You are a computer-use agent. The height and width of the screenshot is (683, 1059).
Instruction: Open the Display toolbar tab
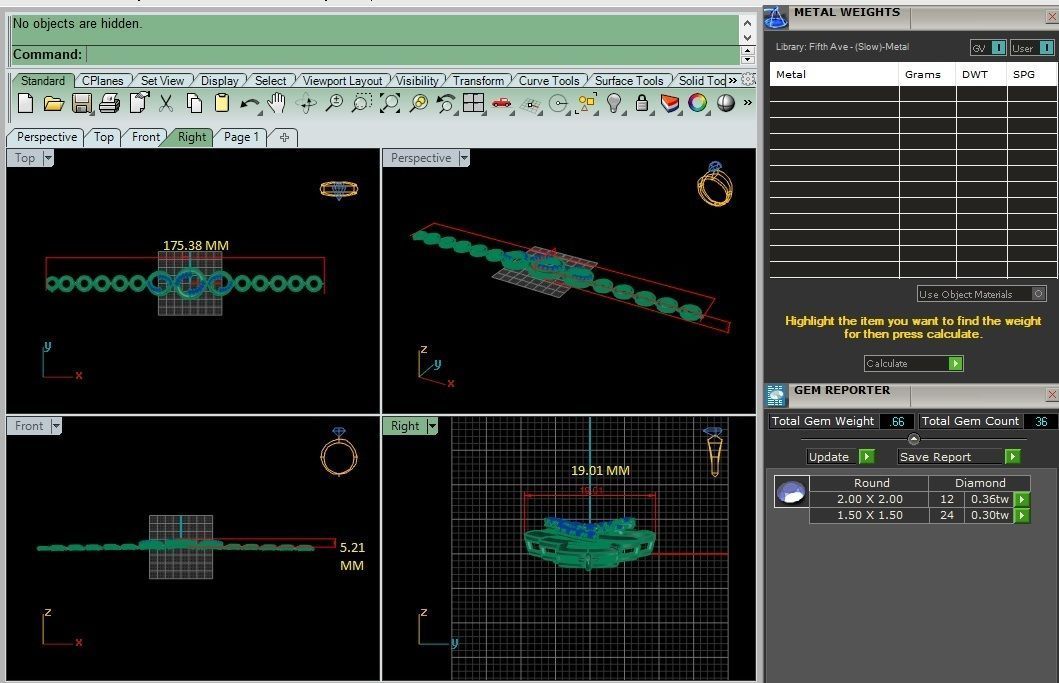pyautogui.click(x=219, y=80)
